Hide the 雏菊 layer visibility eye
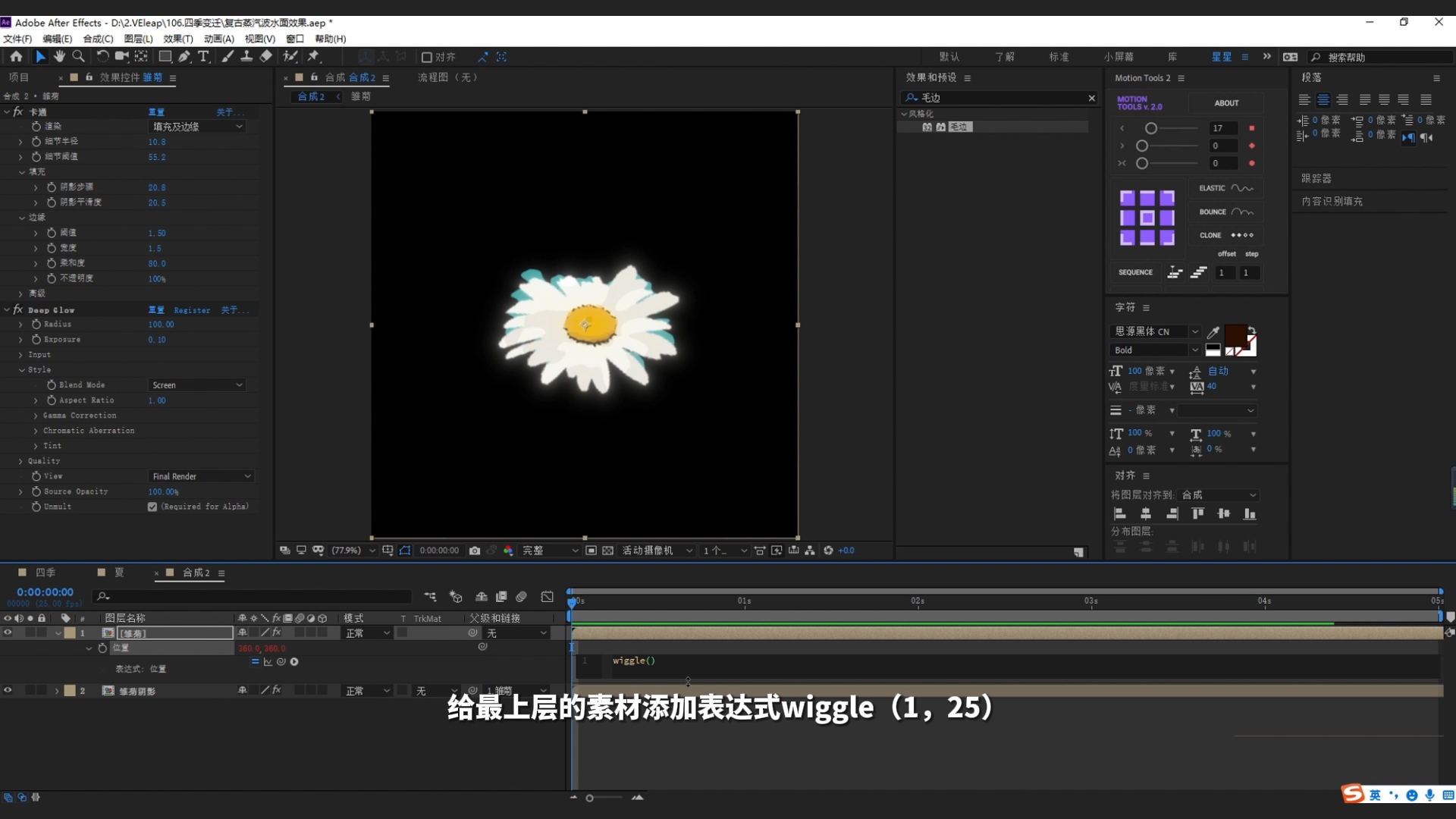Screen dimensions: 1456x819 click(x=7, y=632)
